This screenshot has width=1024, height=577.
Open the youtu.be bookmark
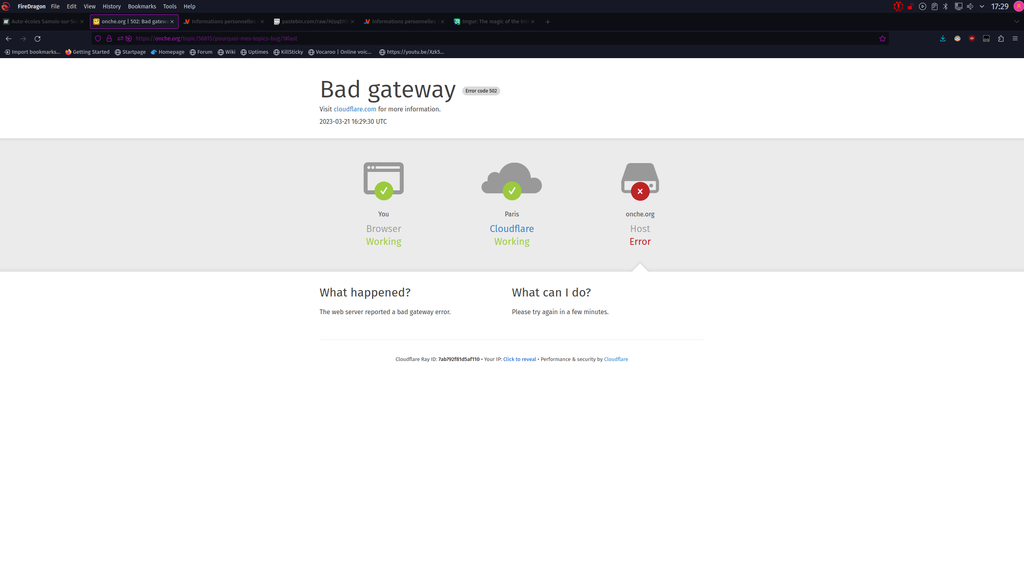pos(411,52)
